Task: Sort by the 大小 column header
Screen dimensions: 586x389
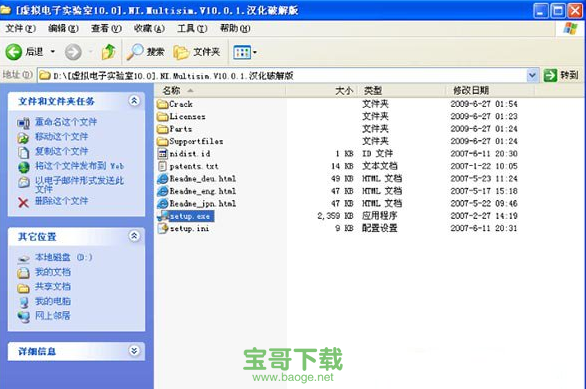Action: click(x=322, y=90)
